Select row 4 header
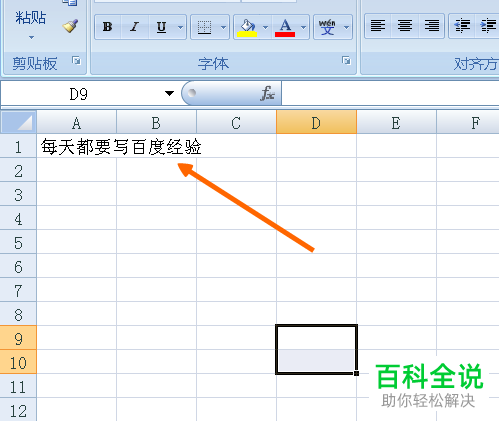Screen dimensions: 499x421 18,218
